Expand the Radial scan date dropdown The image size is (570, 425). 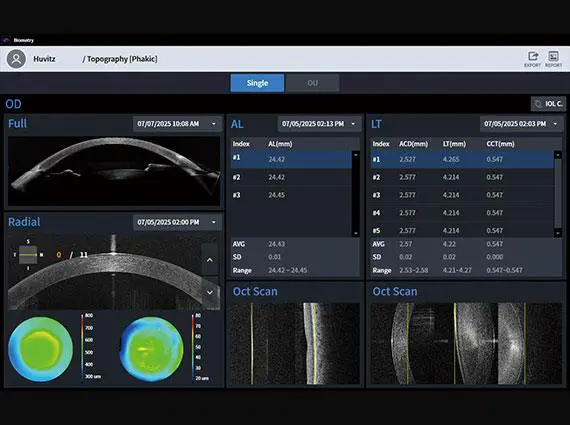tap(177, 222)
